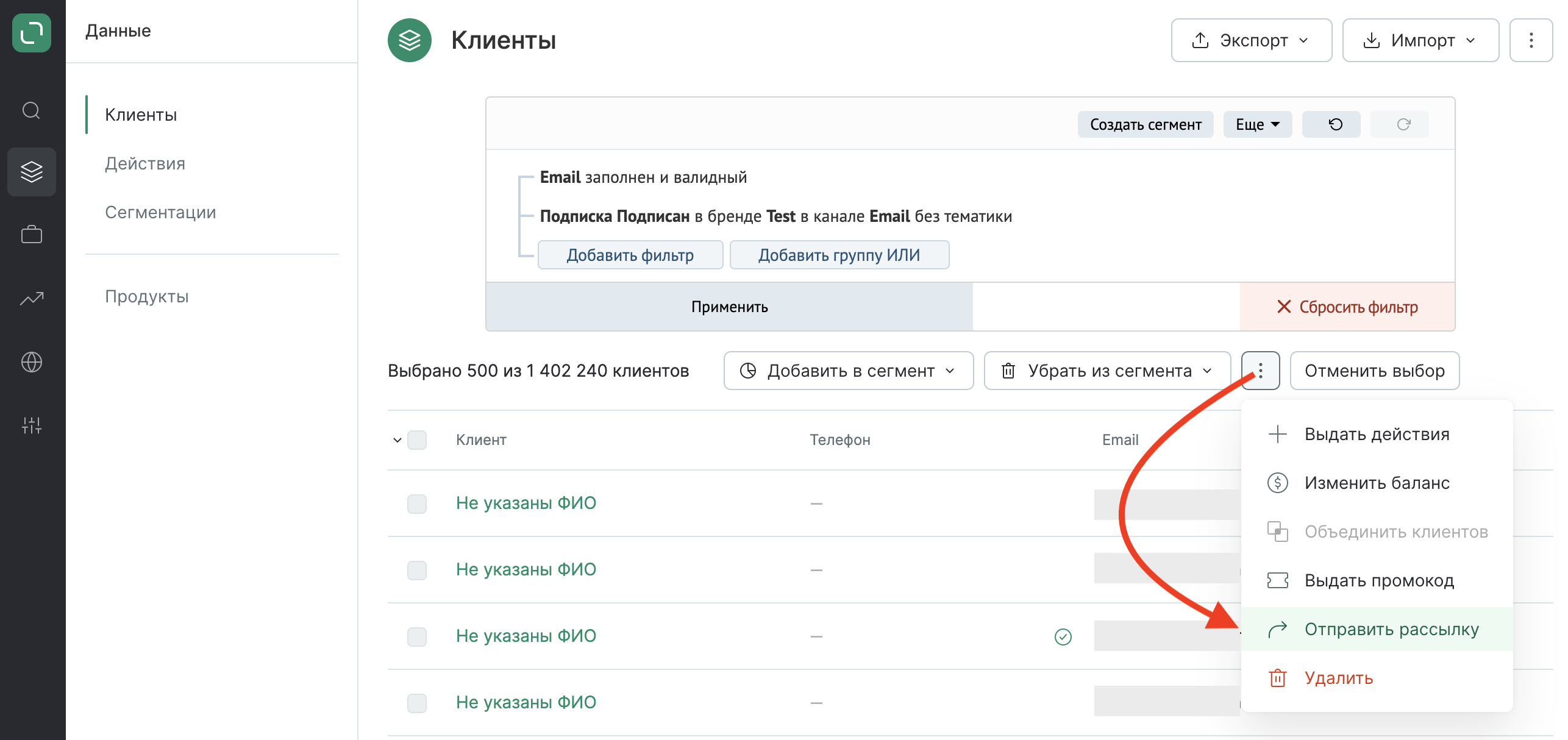Click the Отменить выбор button
Image resolution: width=1568 pixels, height=740 pixels.
coord(1375,371)
